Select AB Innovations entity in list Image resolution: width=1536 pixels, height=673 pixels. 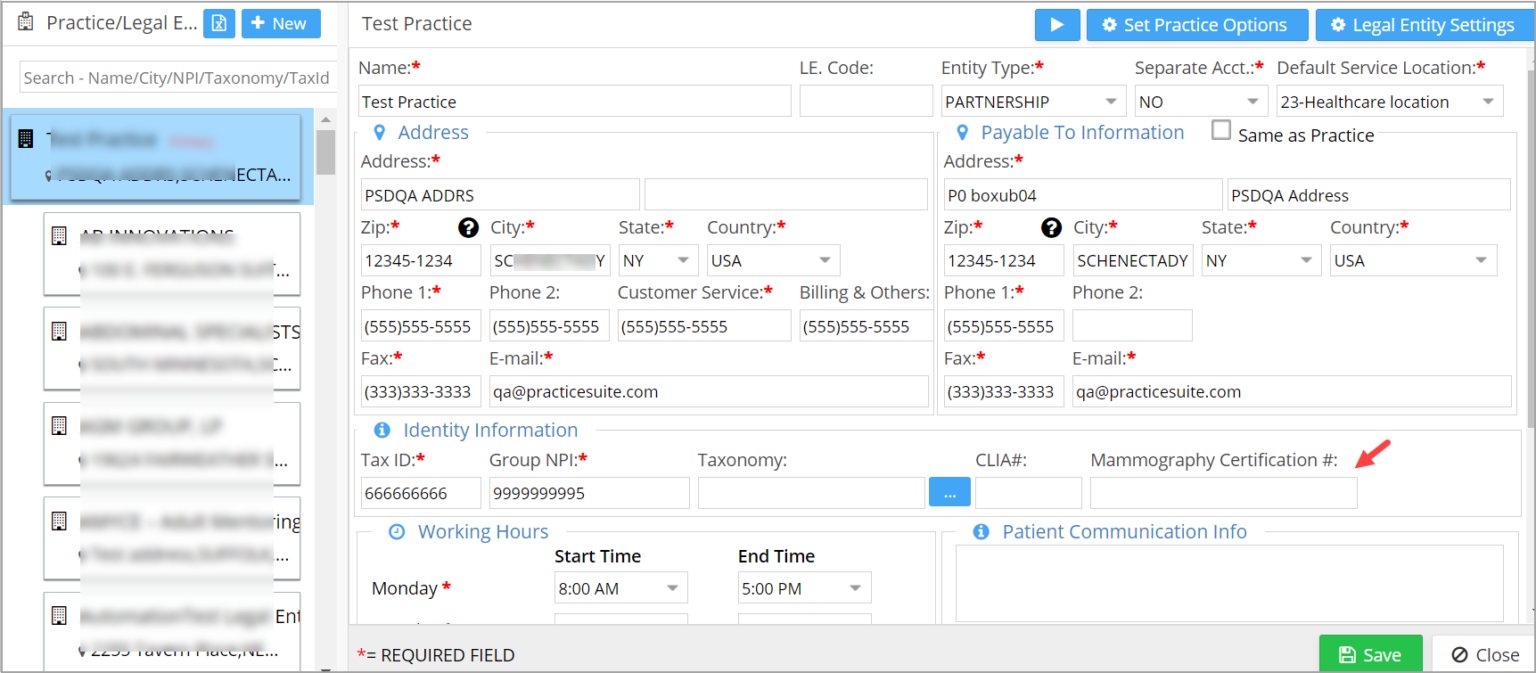point(171,253)
